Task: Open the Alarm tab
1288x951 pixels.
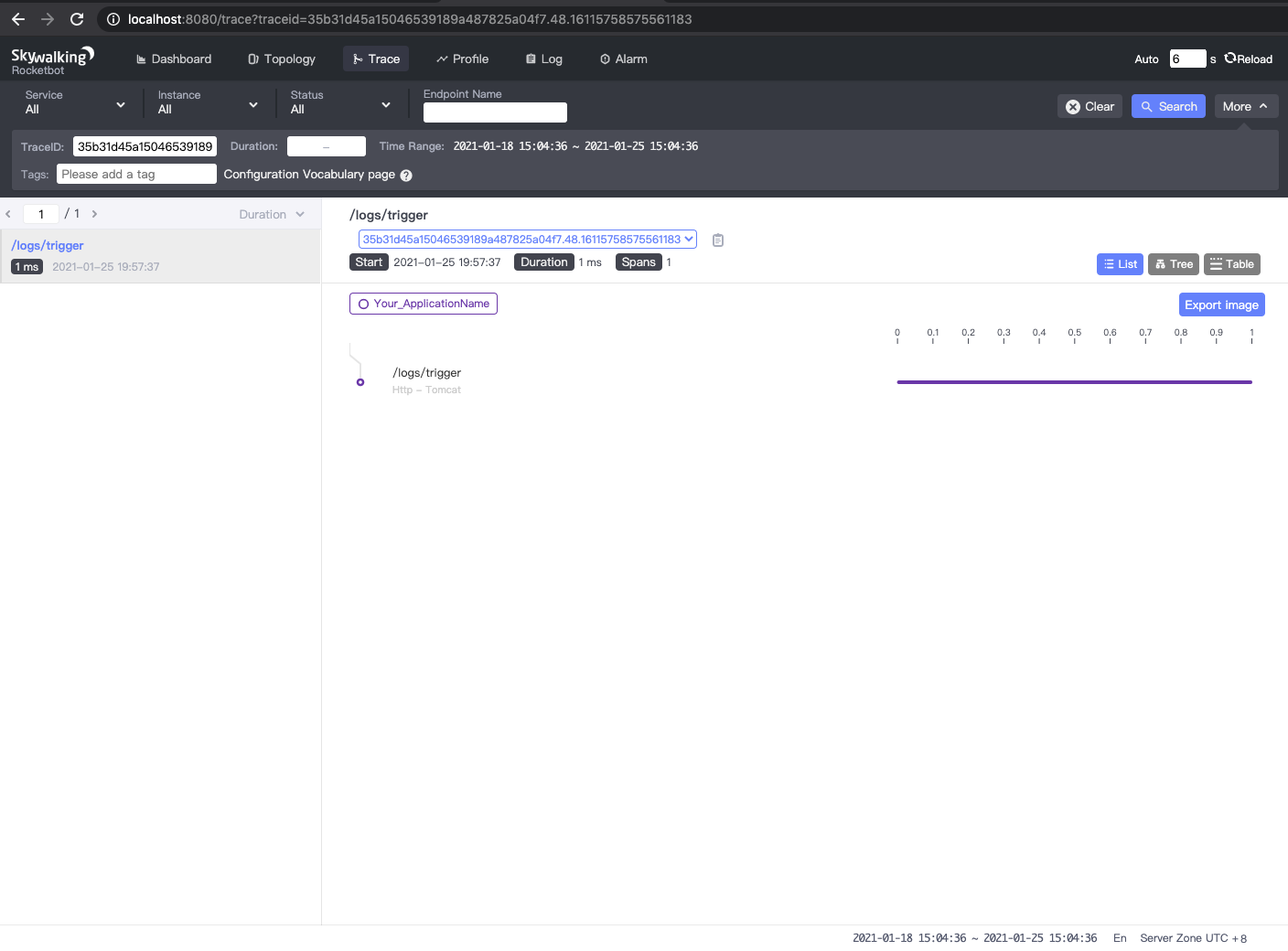Action: pos(624,59)
